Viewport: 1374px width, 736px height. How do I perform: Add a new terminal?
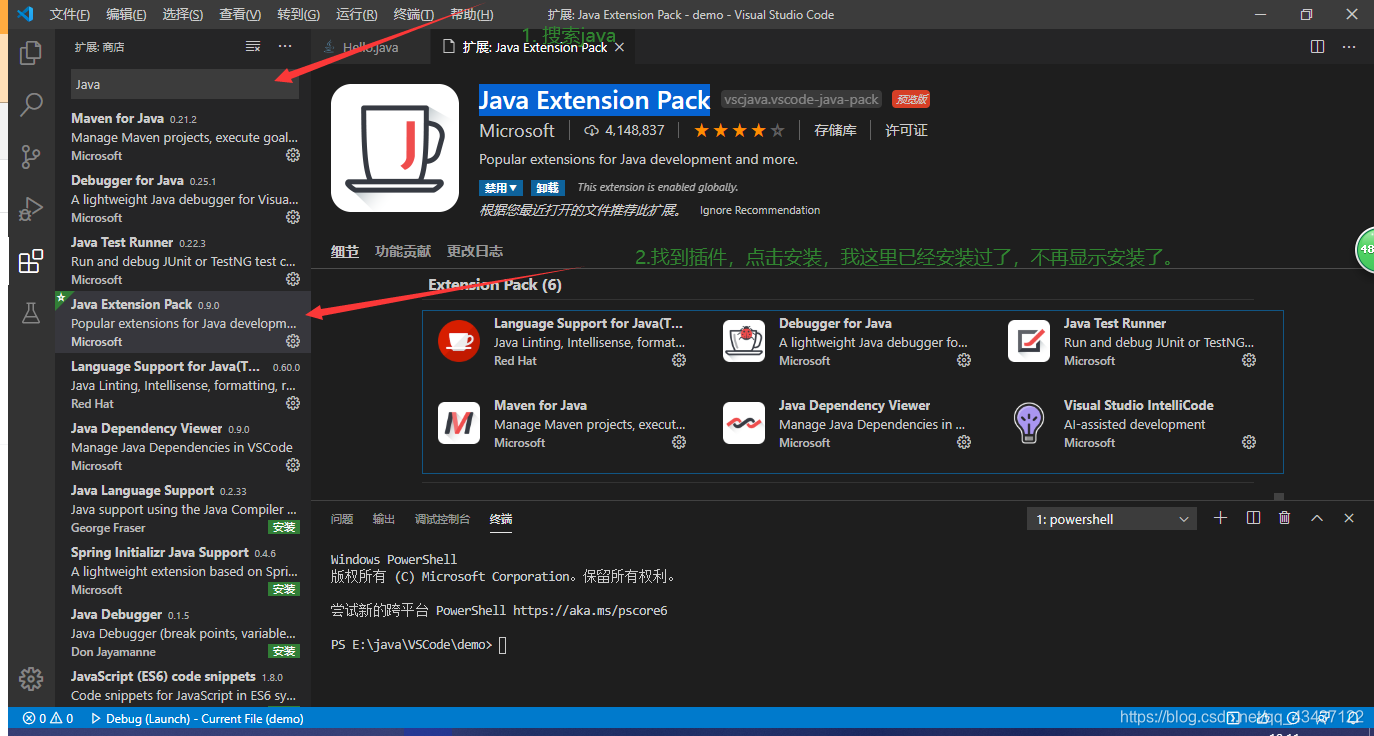pos(1220,518)
